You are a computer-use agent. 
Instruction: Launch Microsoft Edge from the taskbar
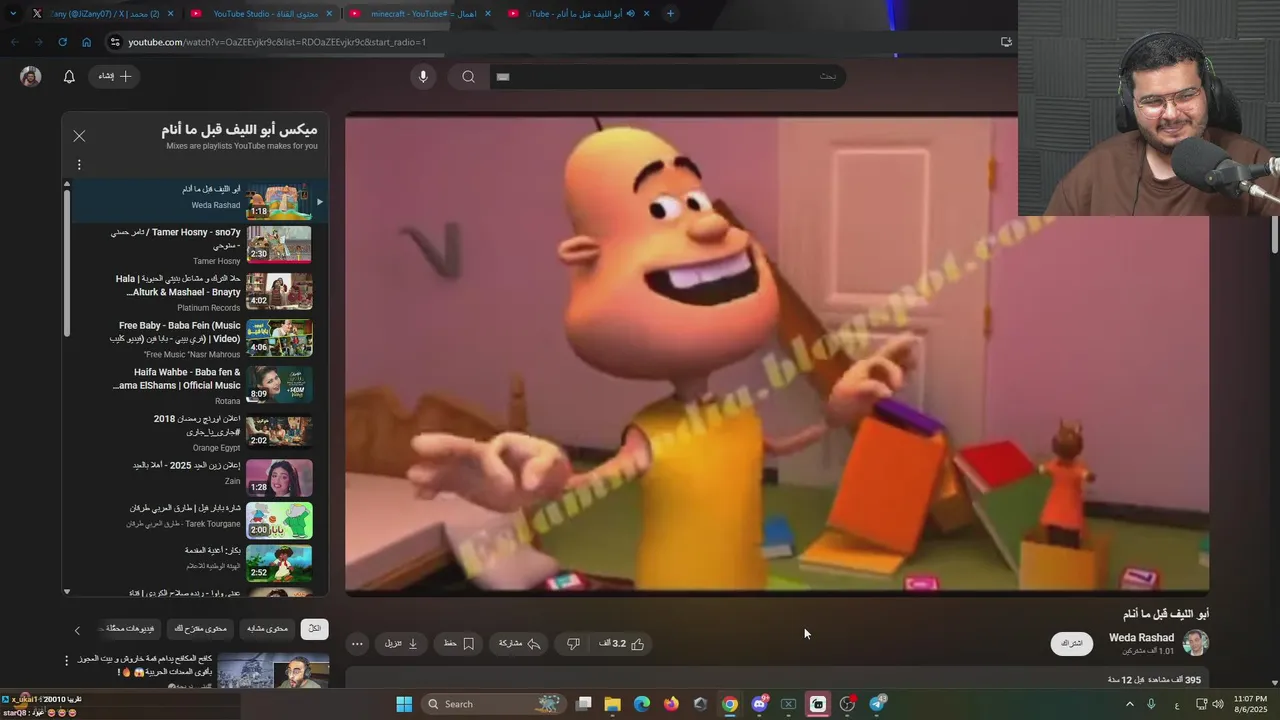click(642, 704)
